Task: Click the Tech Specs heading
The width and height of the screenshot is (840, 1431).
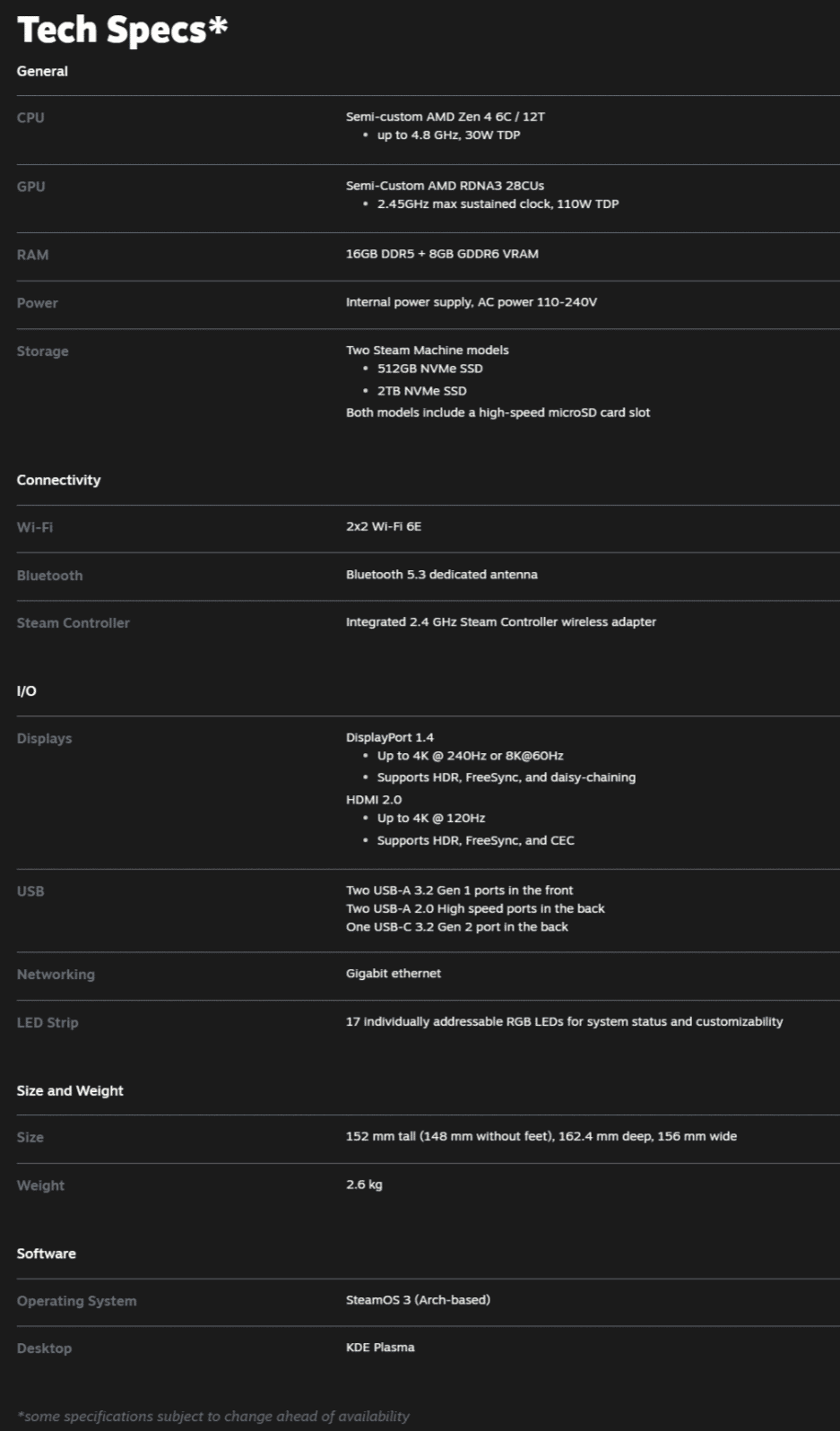Action: (122, 30)
